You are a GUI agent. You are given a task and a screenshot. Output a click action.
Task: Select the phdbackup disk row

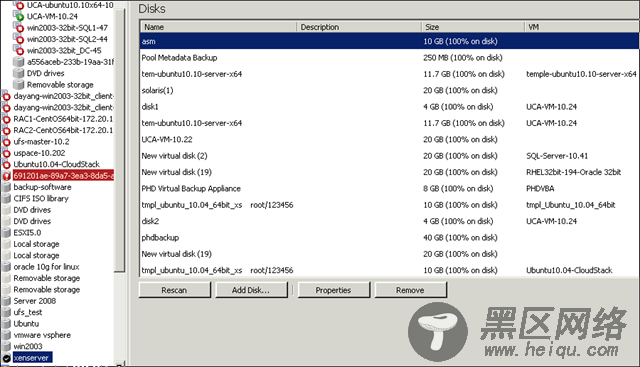tap(389, 238)
